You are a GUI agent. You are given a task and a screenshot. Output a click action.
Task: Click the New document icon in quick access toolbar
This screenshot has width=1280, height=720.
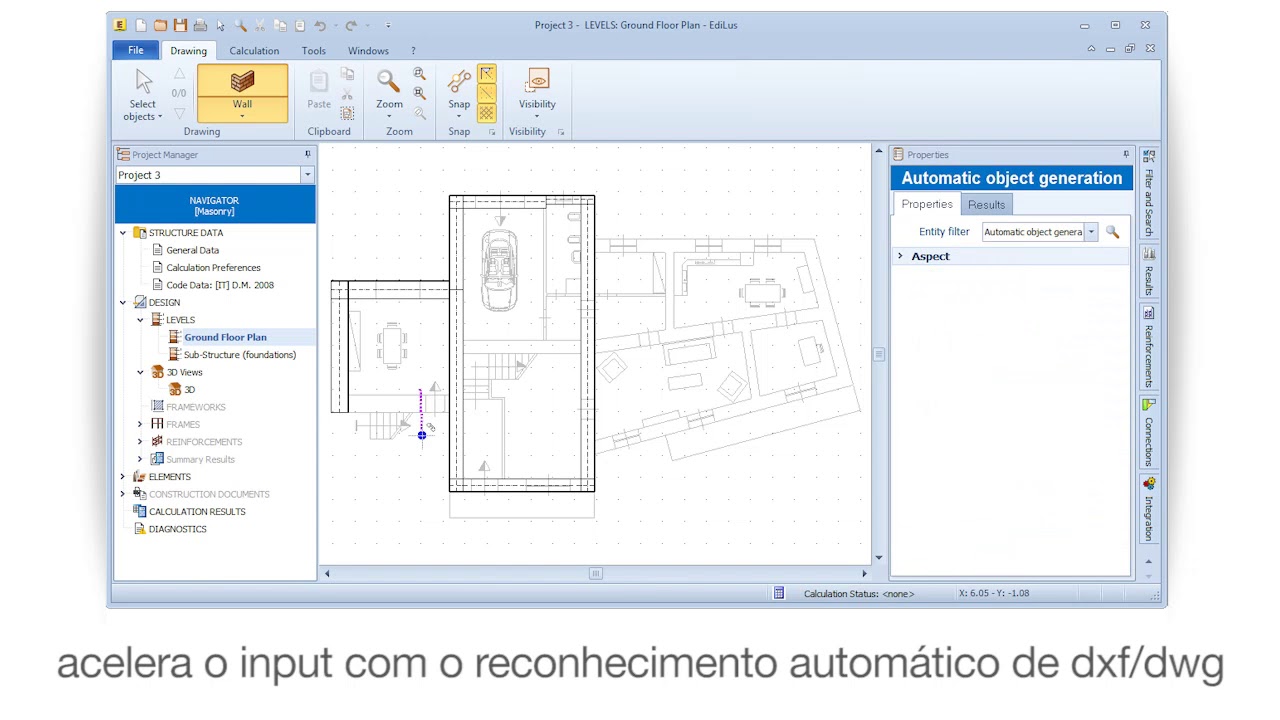click(141, 25)
